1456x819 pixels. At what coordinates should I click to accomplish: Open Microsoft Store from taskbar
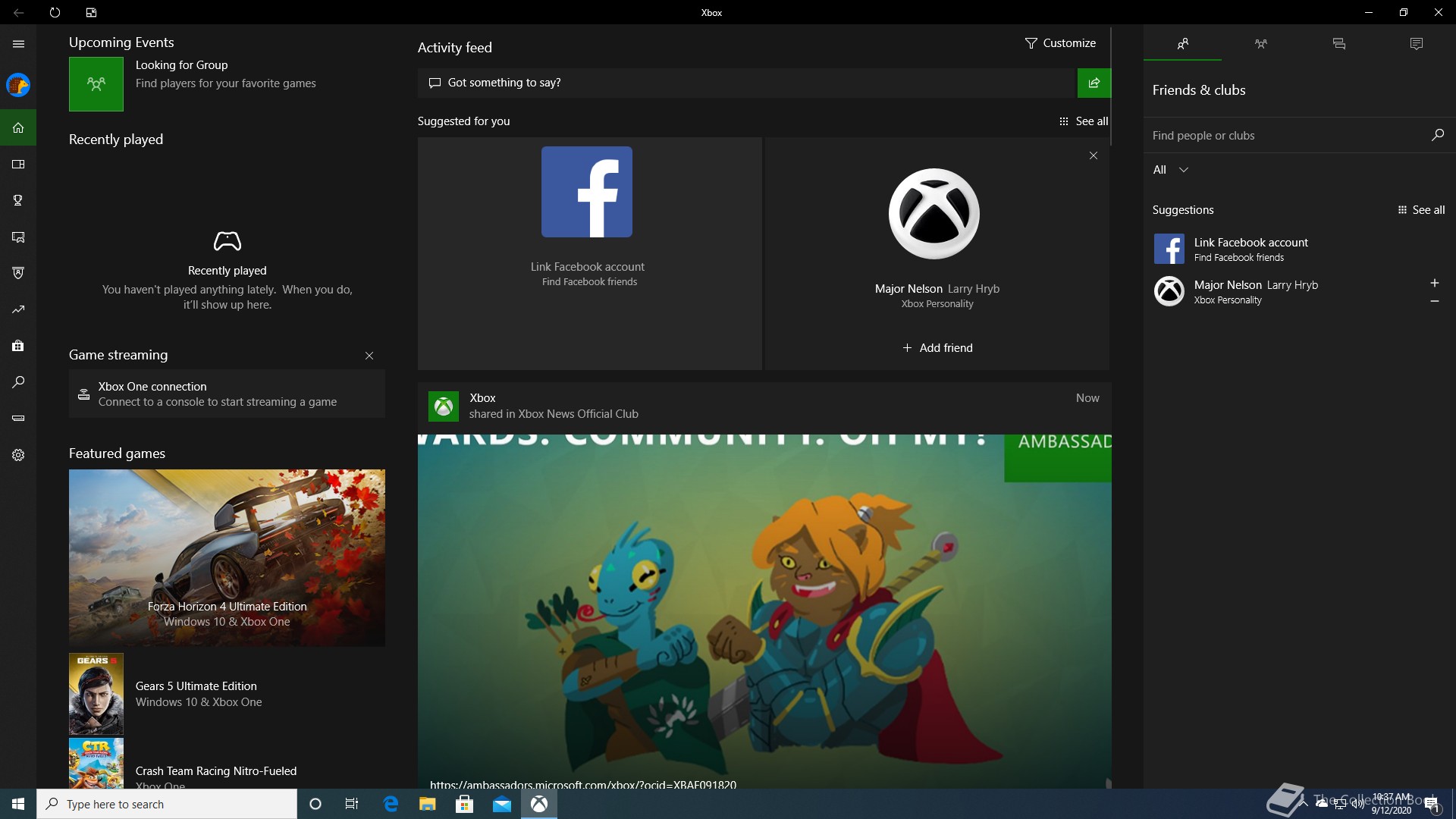coord(465,804)
